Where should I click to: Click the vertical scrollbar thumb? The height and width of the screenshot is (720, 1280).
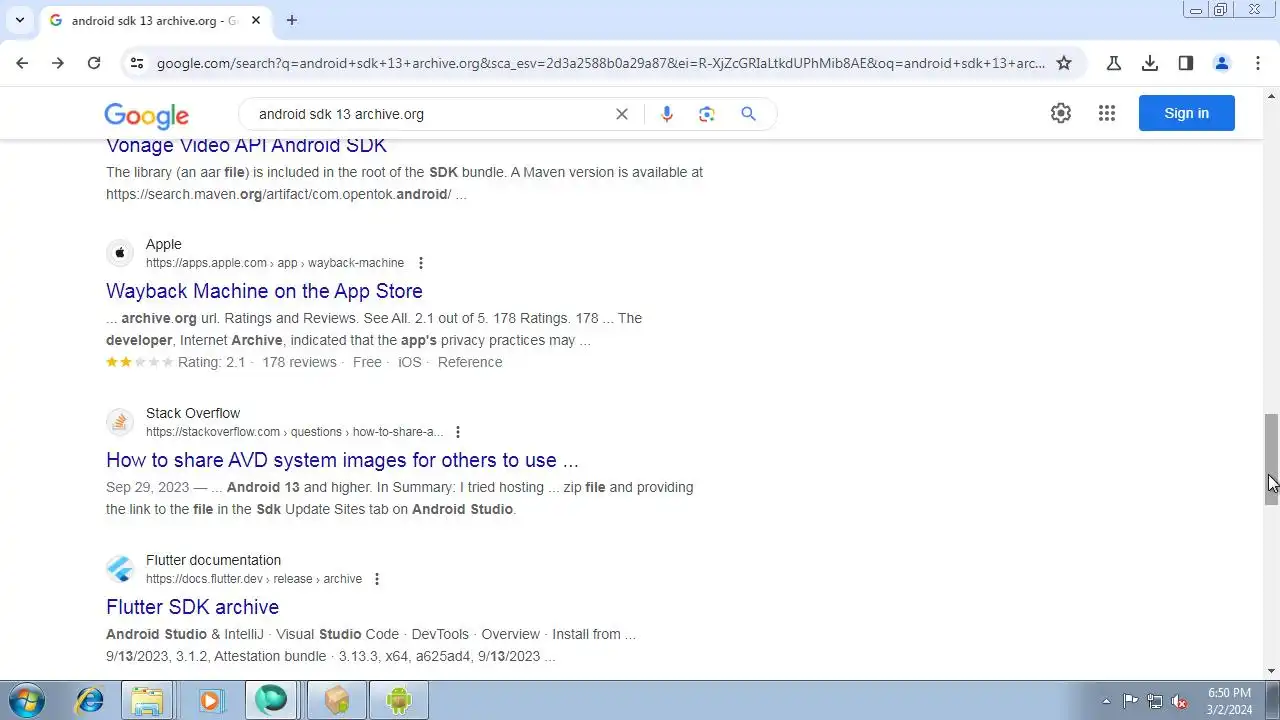(x=1271, y=459)
